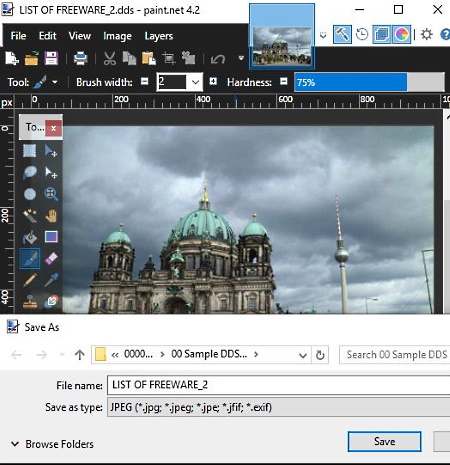450x465 pixels.
Task: Toggle the Tools window hammer icon
Action: pyautogui.click(x=342, y=34)
